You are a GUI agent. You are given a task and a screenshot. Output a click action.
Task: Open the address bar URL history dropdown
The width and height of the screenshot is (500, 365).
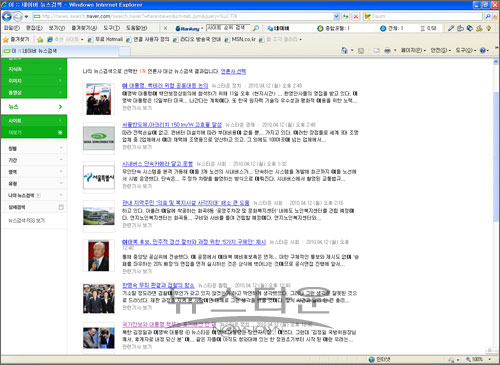point(336,16)
